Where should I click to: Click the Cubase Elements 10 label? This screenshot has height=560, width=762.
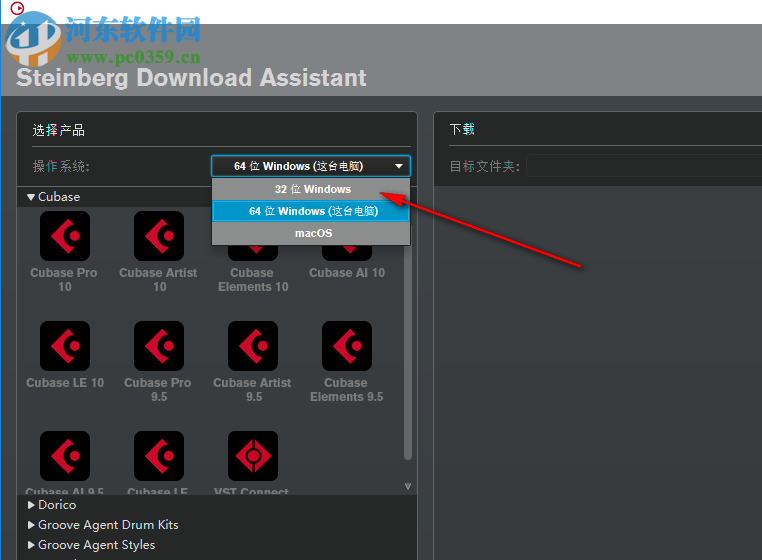click(253, 280)
